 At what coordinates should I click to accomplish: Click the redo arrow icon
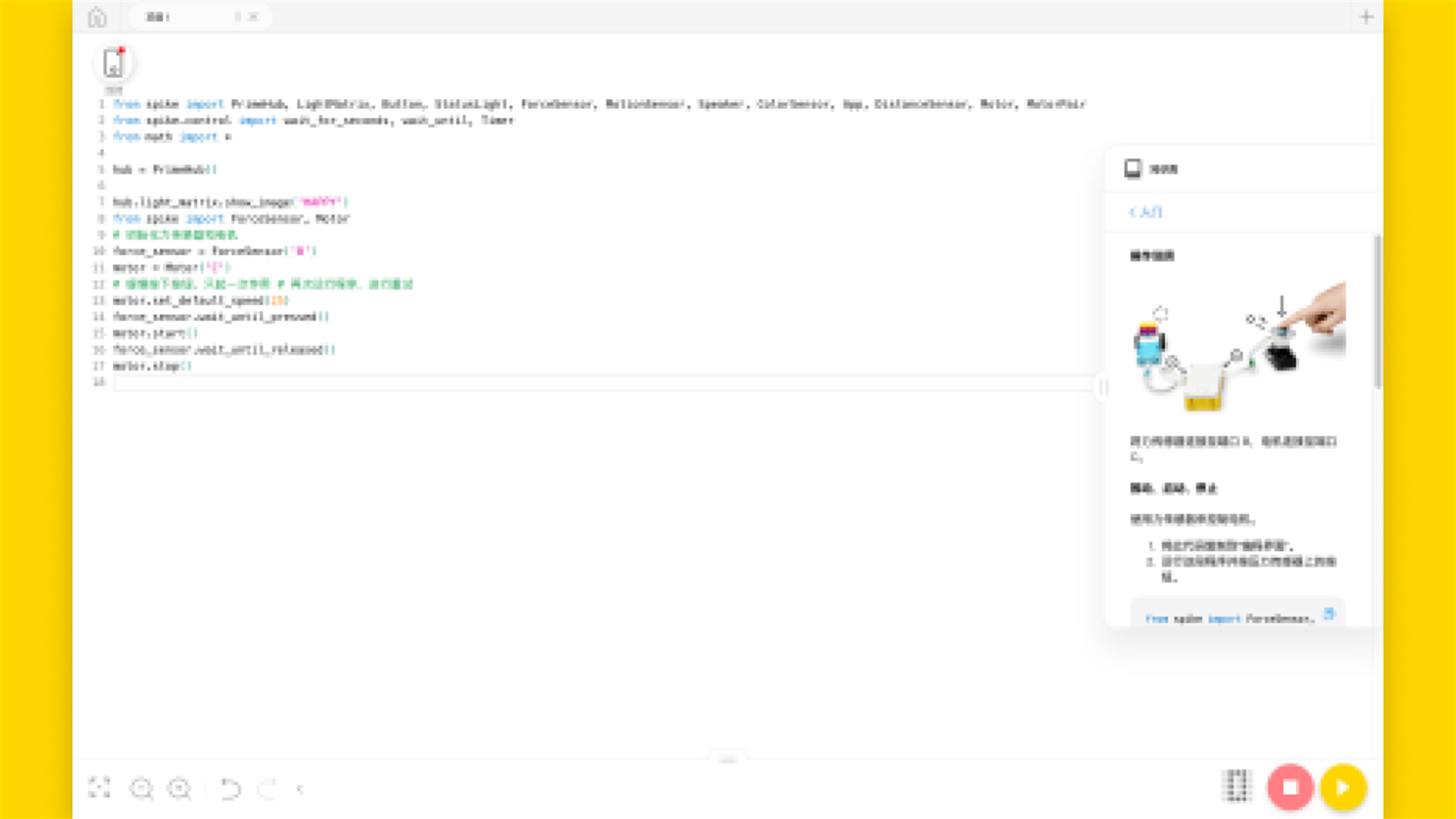(267, 788)
